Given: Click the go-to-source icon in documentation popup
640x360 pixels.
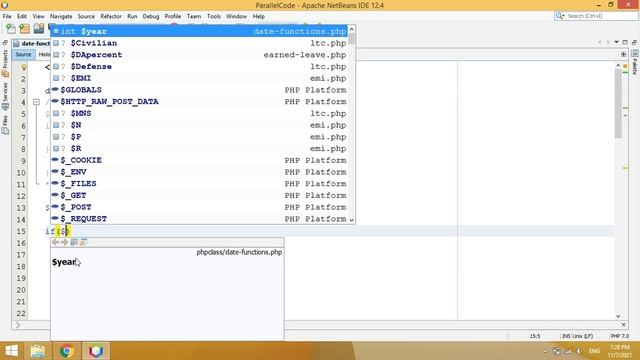Looking at the screenshot, I should (84, 242).
